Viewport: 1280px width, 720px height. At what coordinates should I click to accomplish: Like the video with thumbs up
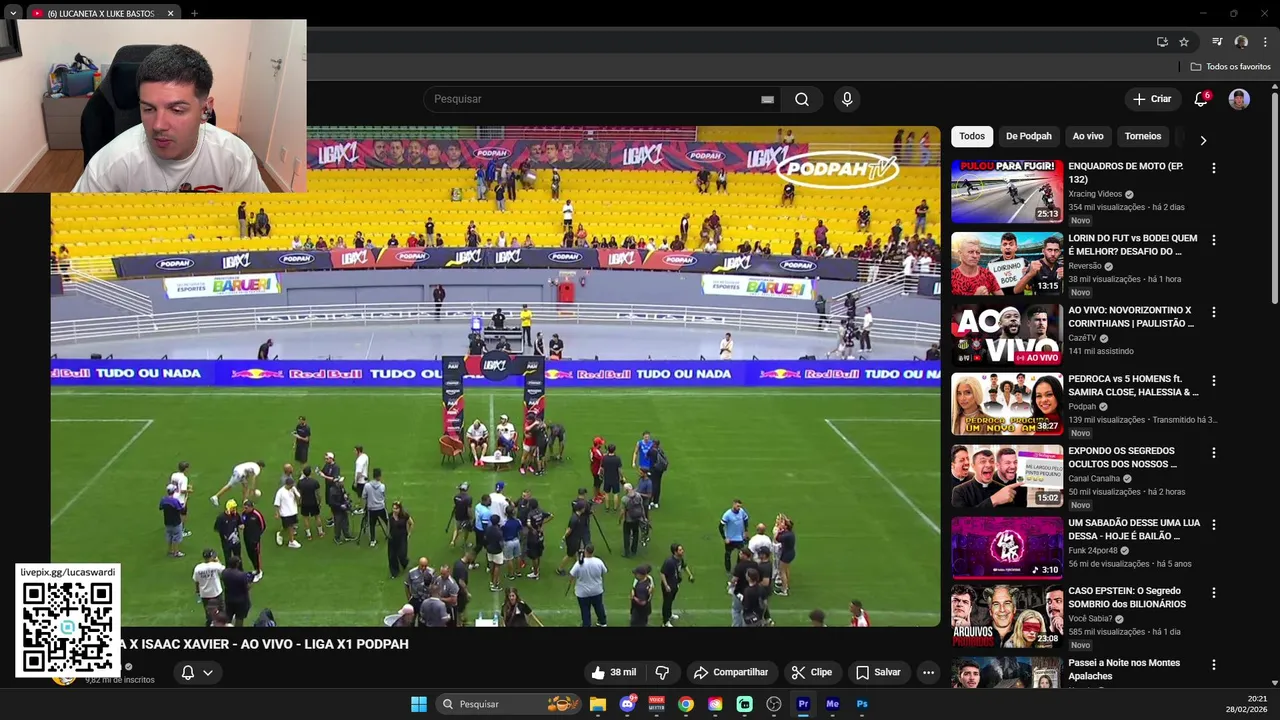[x=613, y=672]
